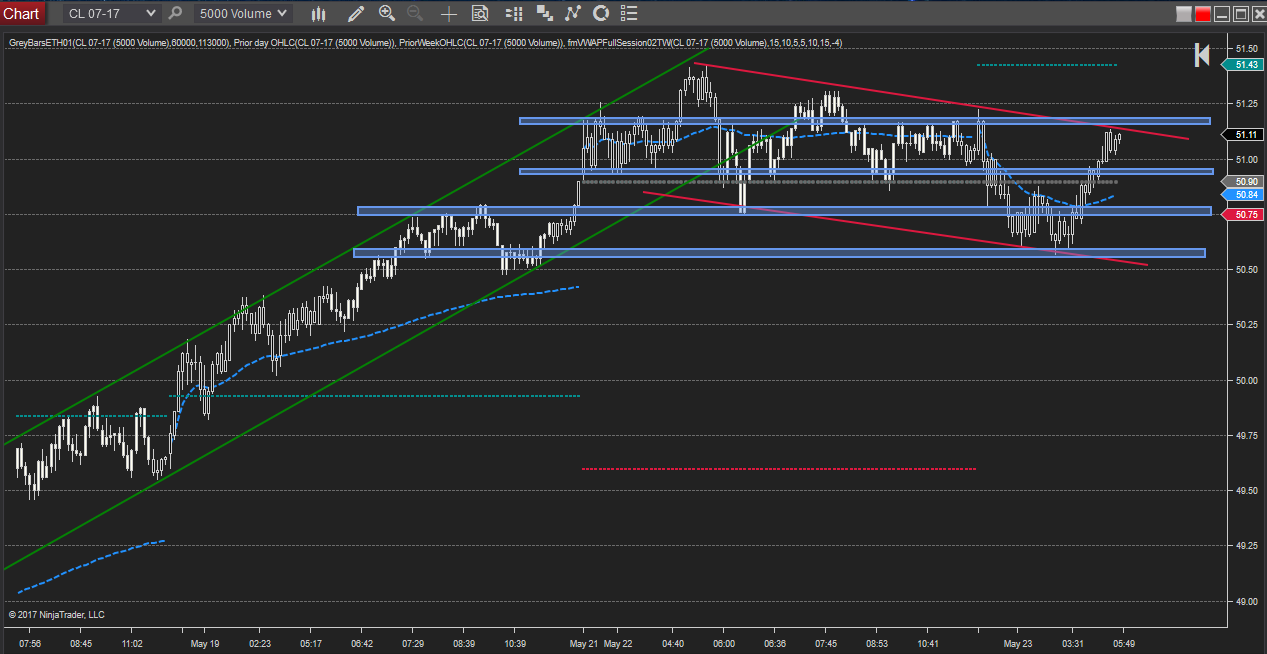Minimize the chart window
The image size is (1267, 654).
(x=1222, y=14)
